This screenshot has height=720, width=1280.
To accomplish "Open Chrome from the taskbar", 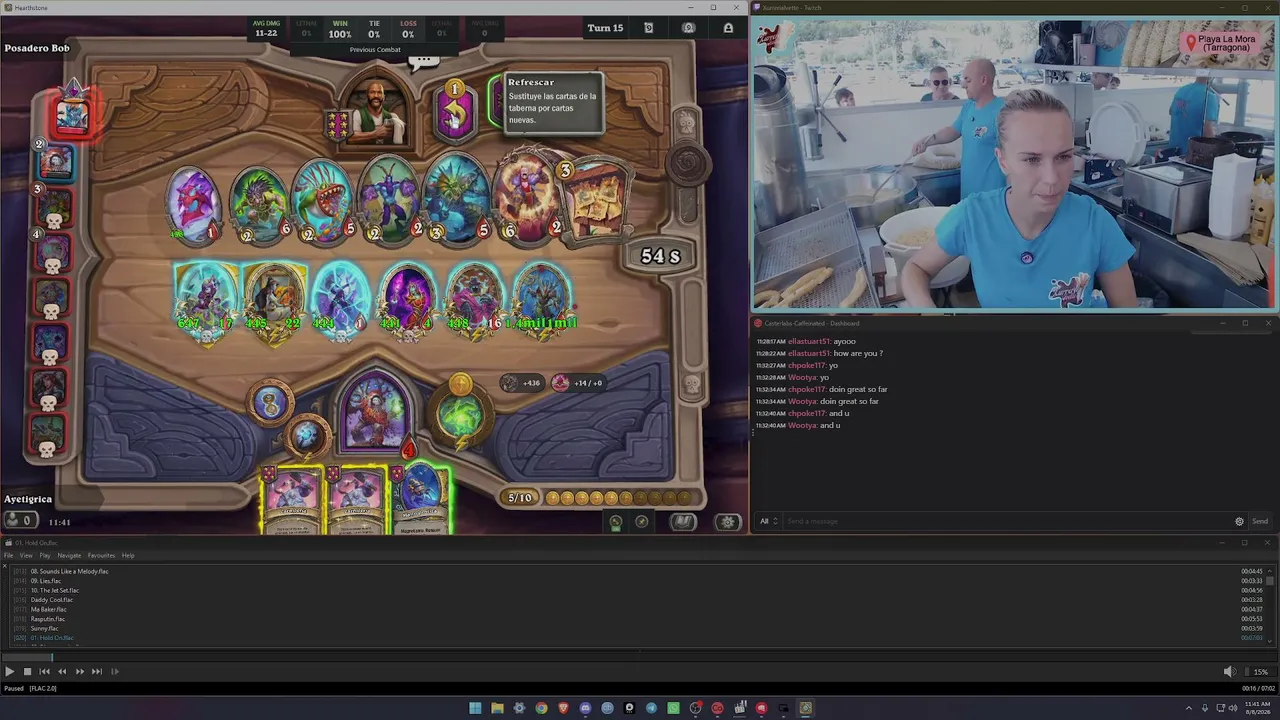I will (x=541, y=708).
